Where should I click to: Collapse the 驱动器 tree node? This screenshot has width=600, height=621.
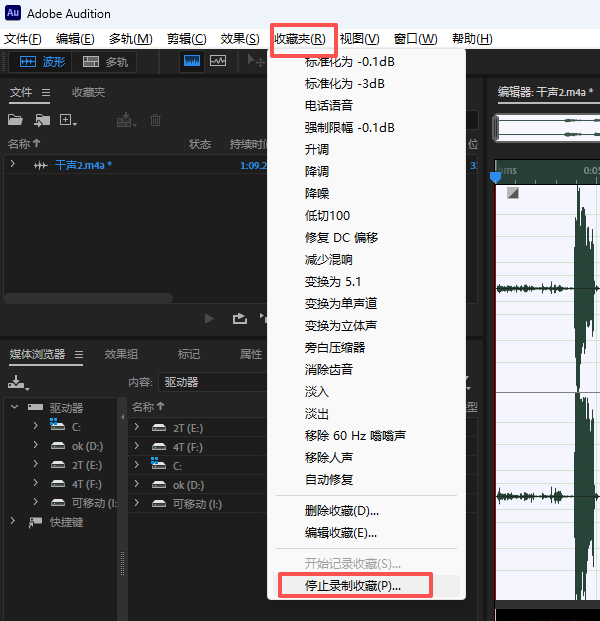(x=15, y=407)
